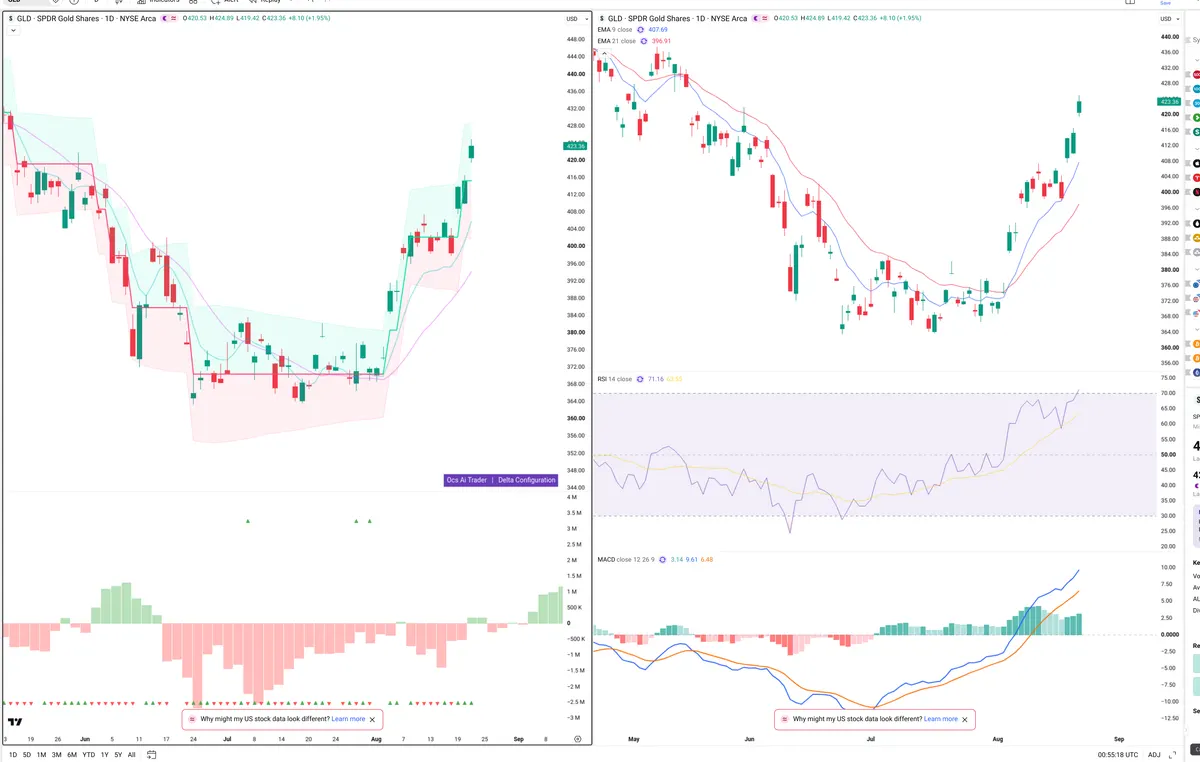1200x762 pixels.
Task: Click the delayed data icon in right chart header
Action: (765, 18)
